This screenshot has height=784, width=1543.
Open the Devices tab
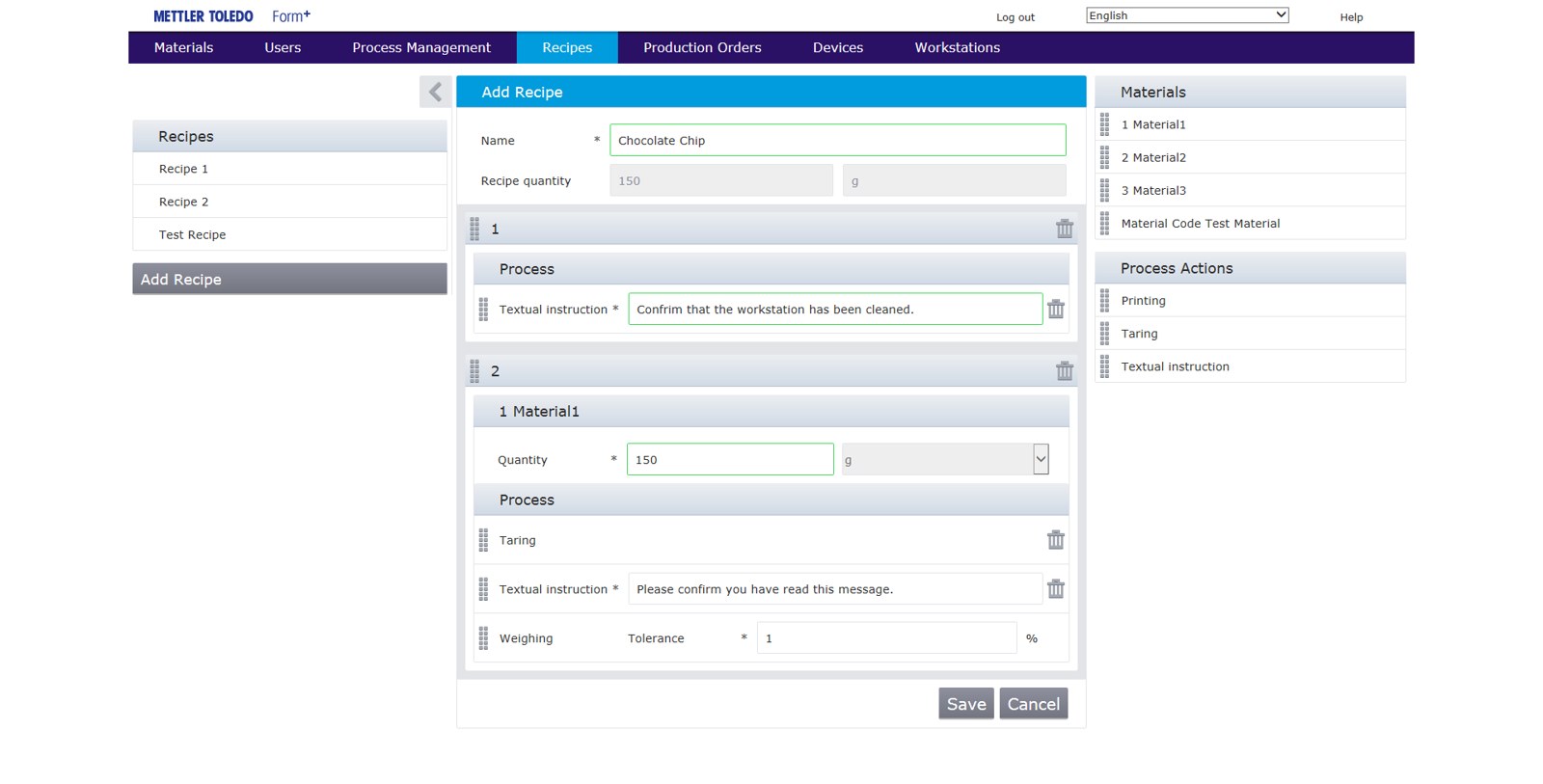click(838, 47)
